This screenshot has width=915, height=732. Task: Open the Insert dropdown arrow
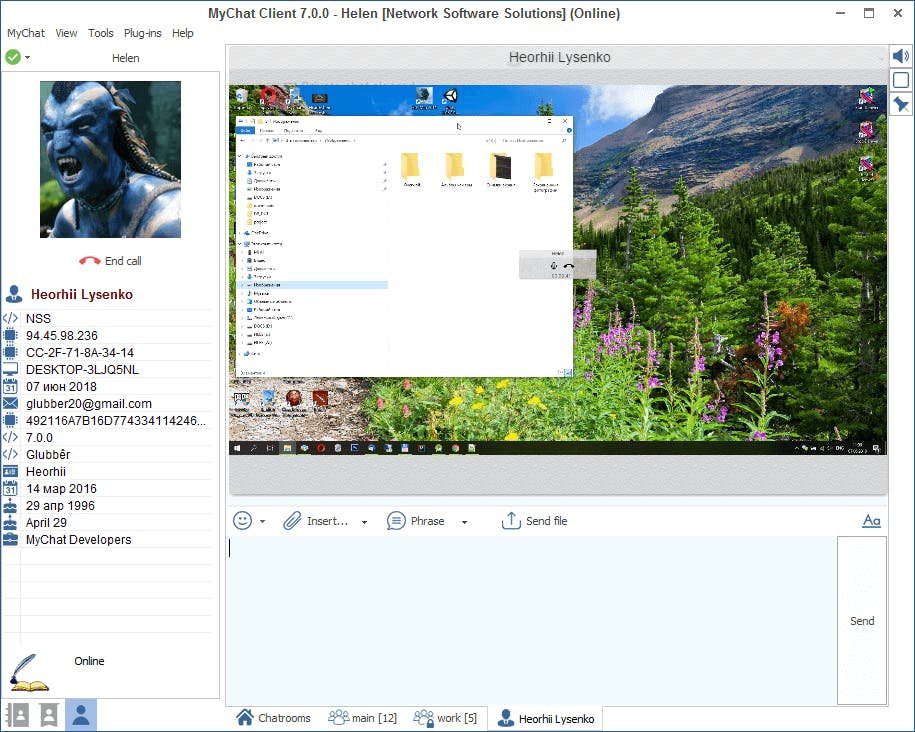click(x=364, y=522)
